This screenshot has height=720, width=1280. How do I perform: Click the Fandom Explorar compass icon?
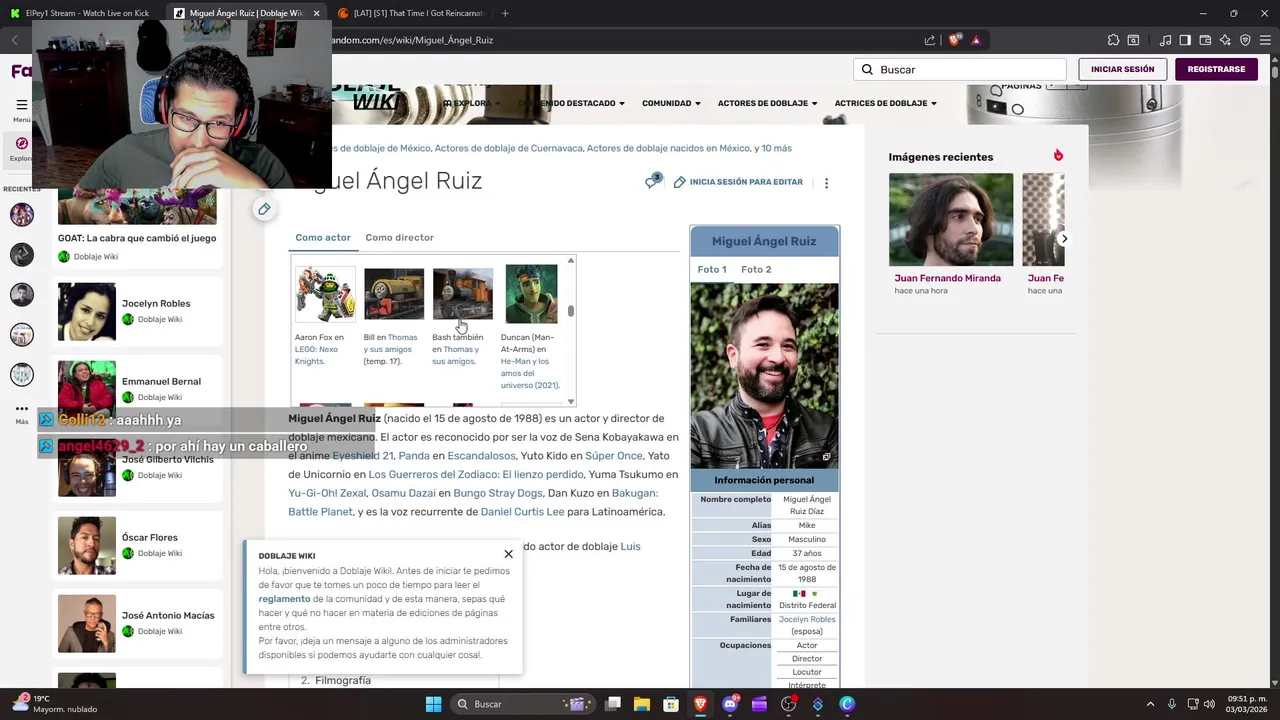click(x=21, y=144)
